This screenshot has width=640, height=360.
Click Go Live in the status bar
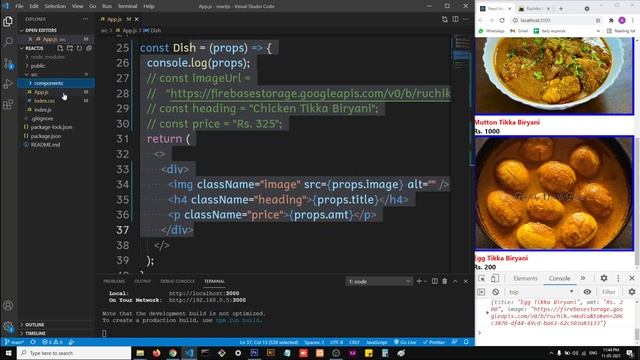(x=405, y=342)
